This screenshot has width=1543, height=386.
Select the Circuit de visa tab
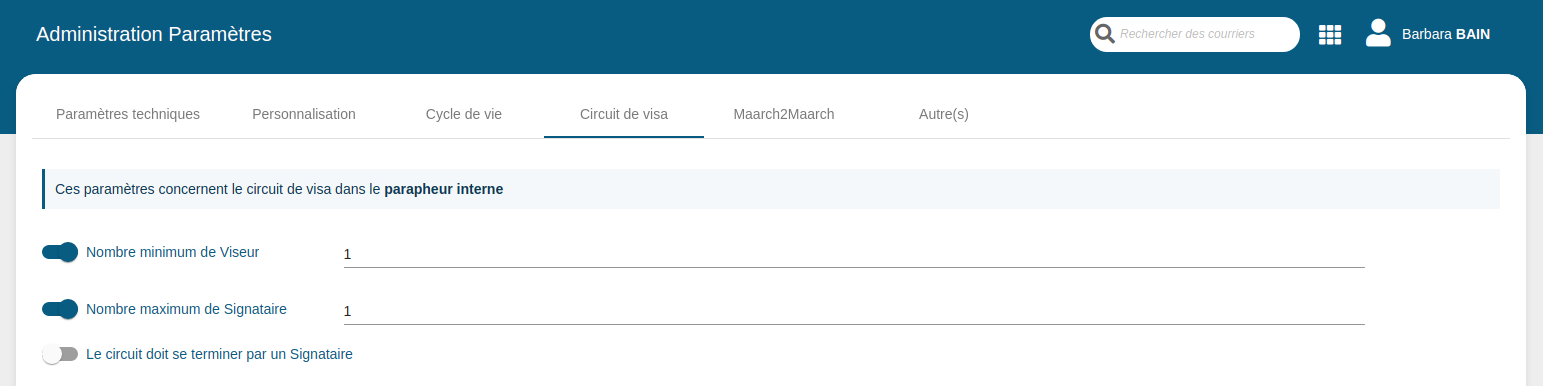pyautogui.click(x=624, y=114)
